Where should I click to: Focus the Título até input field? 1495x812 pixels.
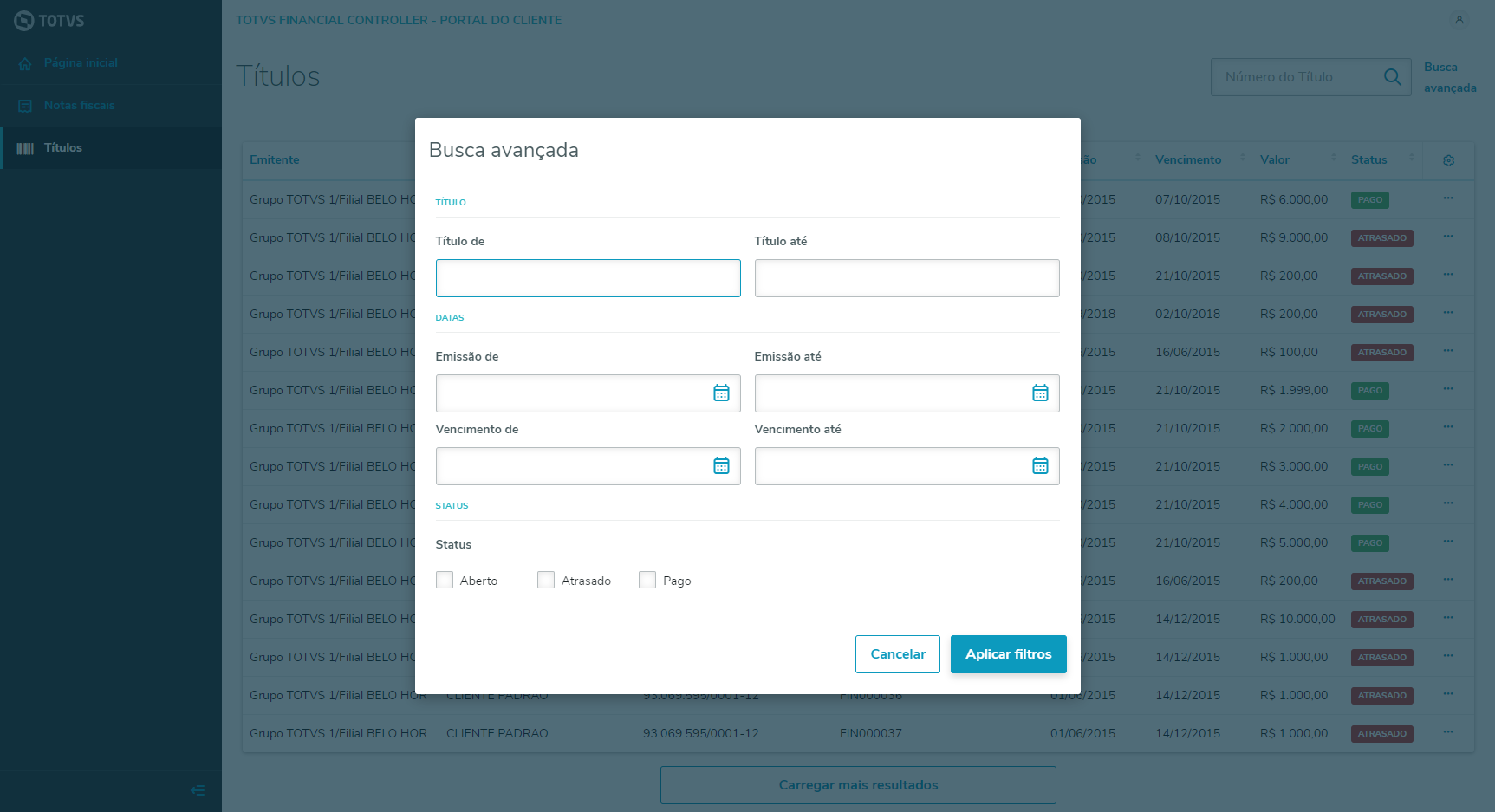click(907, 278)
